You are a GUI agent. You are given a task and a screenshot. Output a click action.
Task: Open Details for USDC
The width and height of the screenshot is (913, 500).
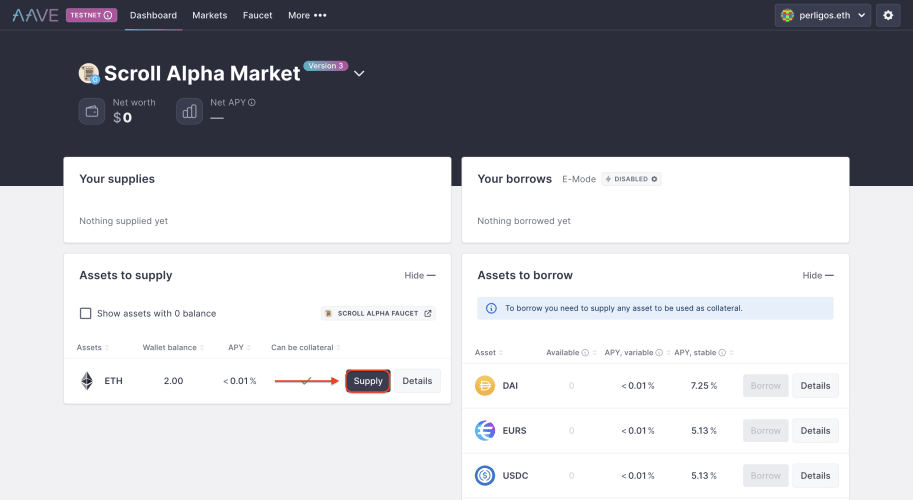(x=815, y=476)
